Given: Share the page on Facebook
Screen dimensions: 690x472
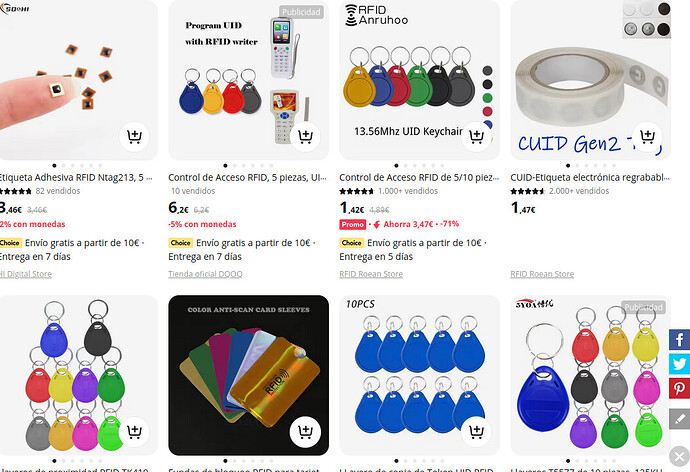Looking at the screenshot, I should click(679, 340).
